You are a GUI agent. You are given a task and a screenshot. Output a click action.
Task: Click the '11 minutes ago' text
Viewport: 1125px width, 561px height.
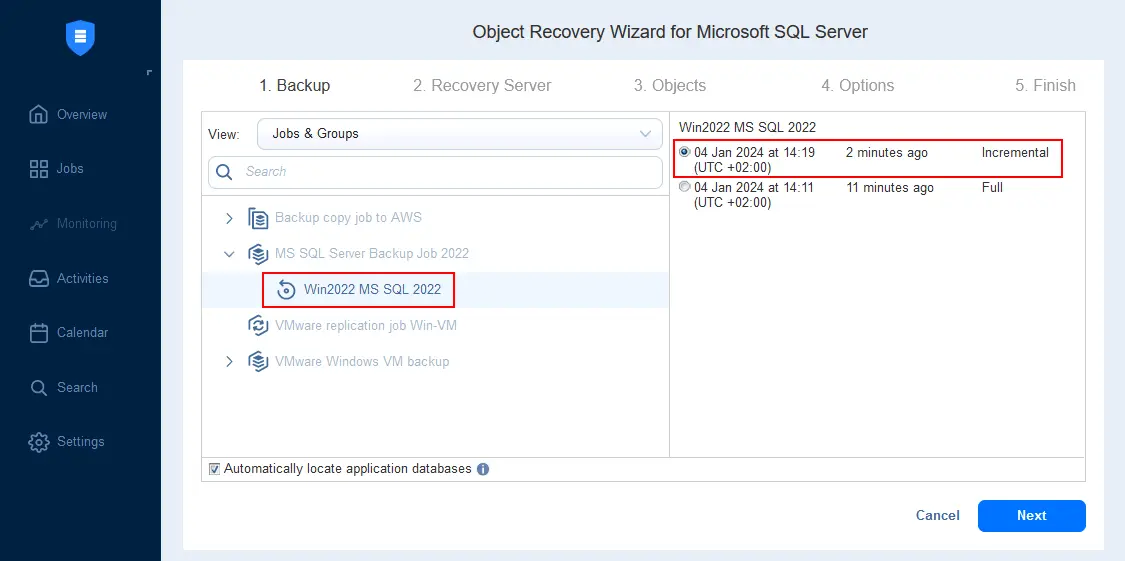click(890, 188)
